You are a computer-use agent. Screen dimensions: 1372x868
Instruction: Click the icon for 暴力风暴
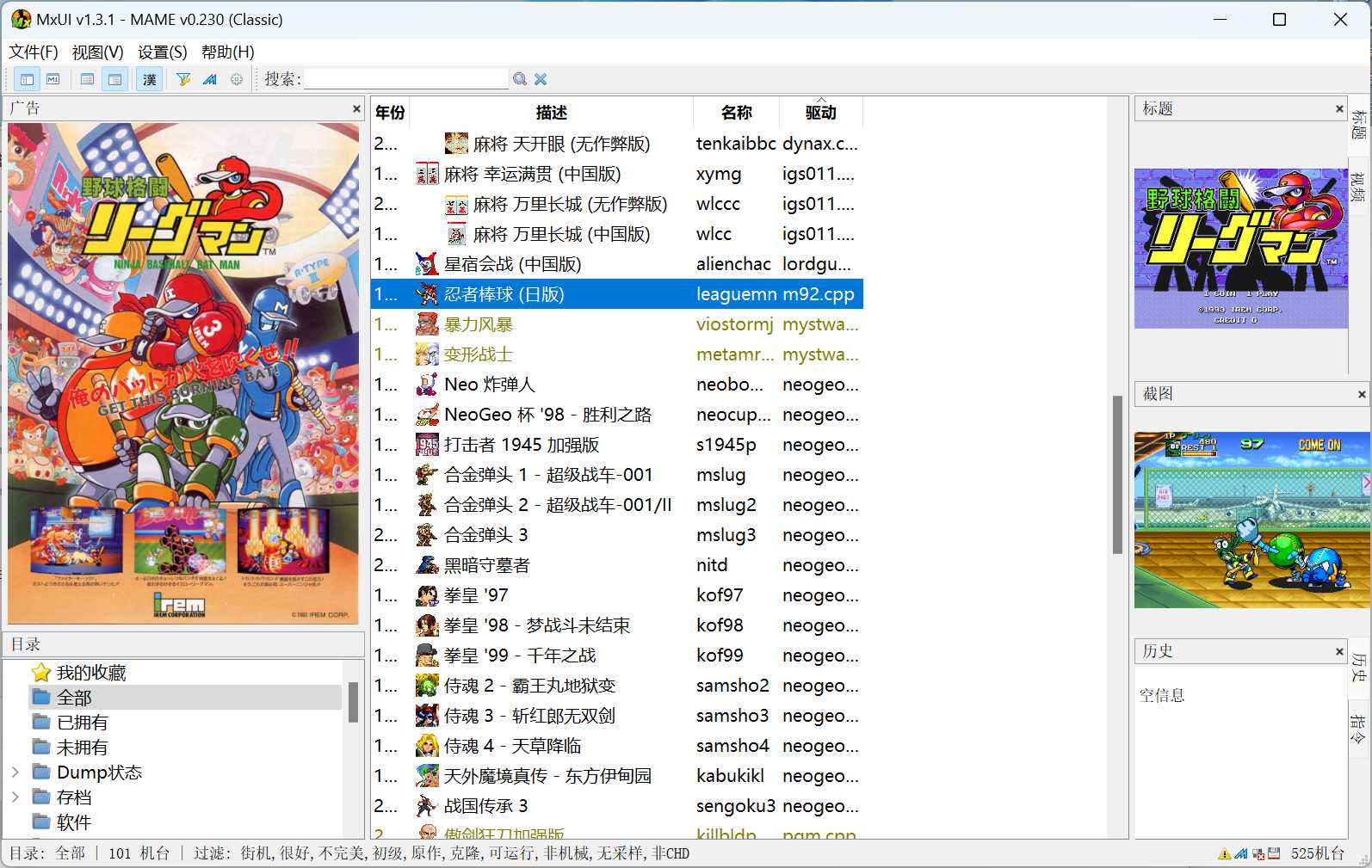point(427,324)
